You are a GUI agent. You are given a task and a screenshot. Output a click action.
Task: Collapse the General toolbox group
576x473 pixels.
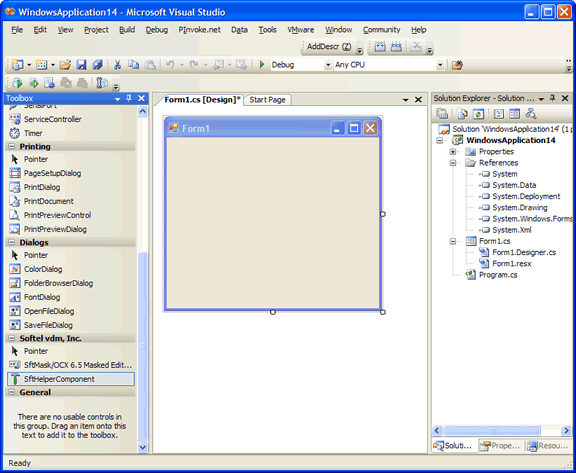click(12, 392)
